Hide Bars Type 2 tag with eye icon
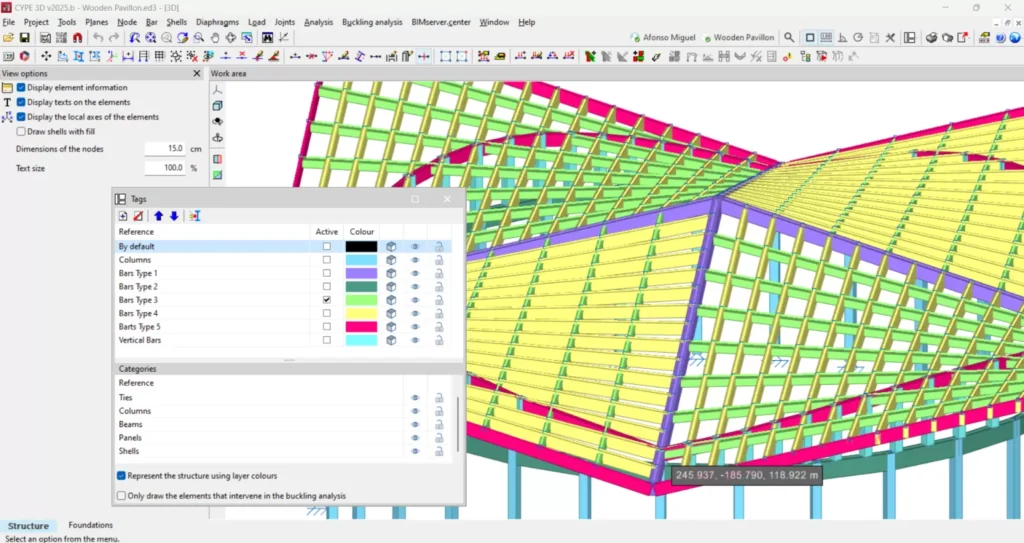Screen dimensions: 1024x543 pyautogui.click(x=415, y=287)
